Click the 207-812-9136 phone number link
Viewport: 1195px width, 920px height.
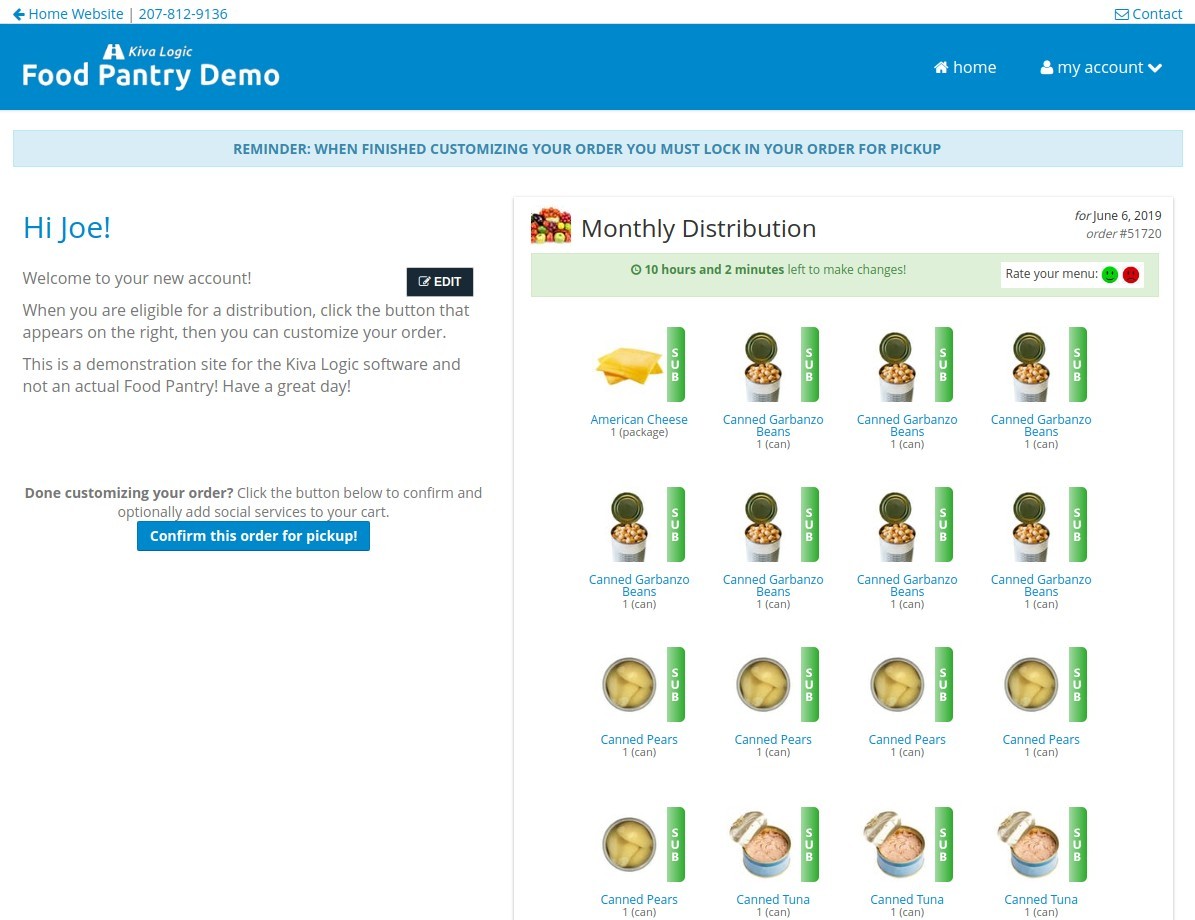(183, 14)
